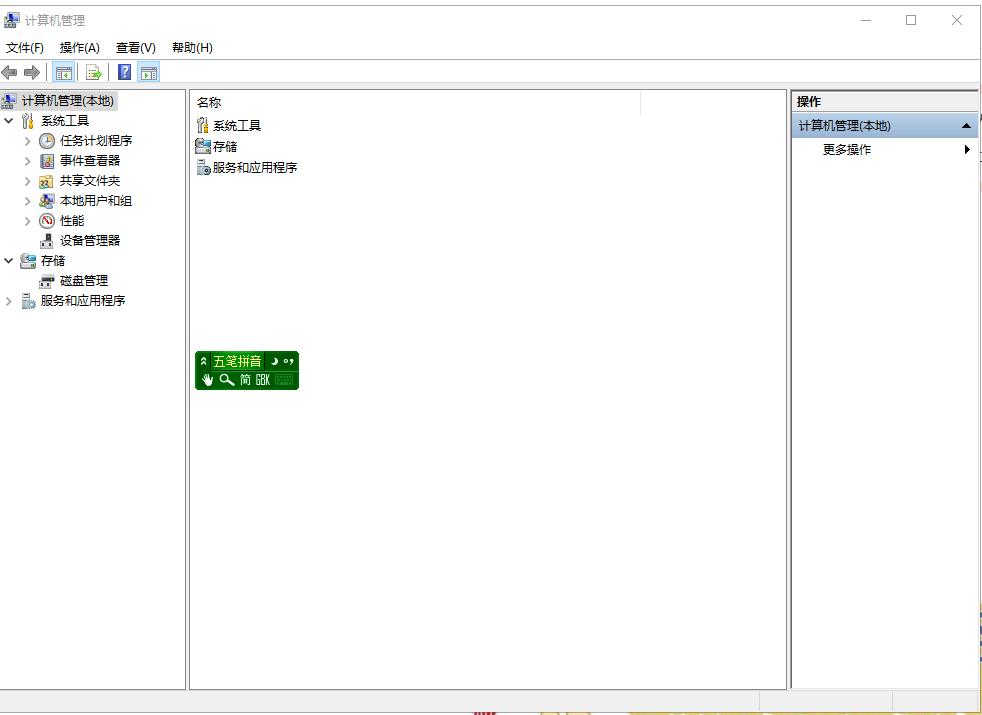
Task: Click the hand icon on the IME bar
Action: 207,379
